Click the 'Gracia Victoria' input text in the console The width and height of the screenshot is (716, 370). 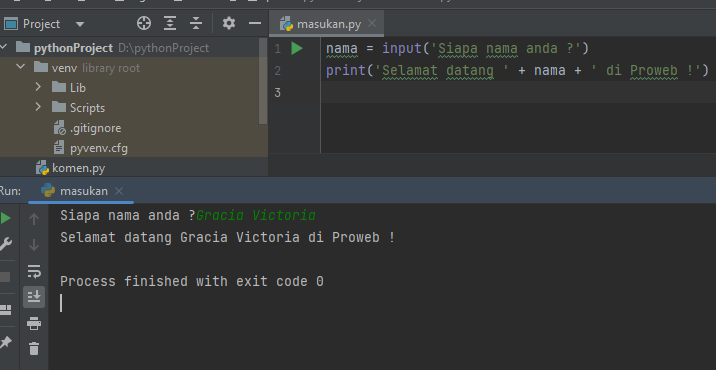coord(256,215)
